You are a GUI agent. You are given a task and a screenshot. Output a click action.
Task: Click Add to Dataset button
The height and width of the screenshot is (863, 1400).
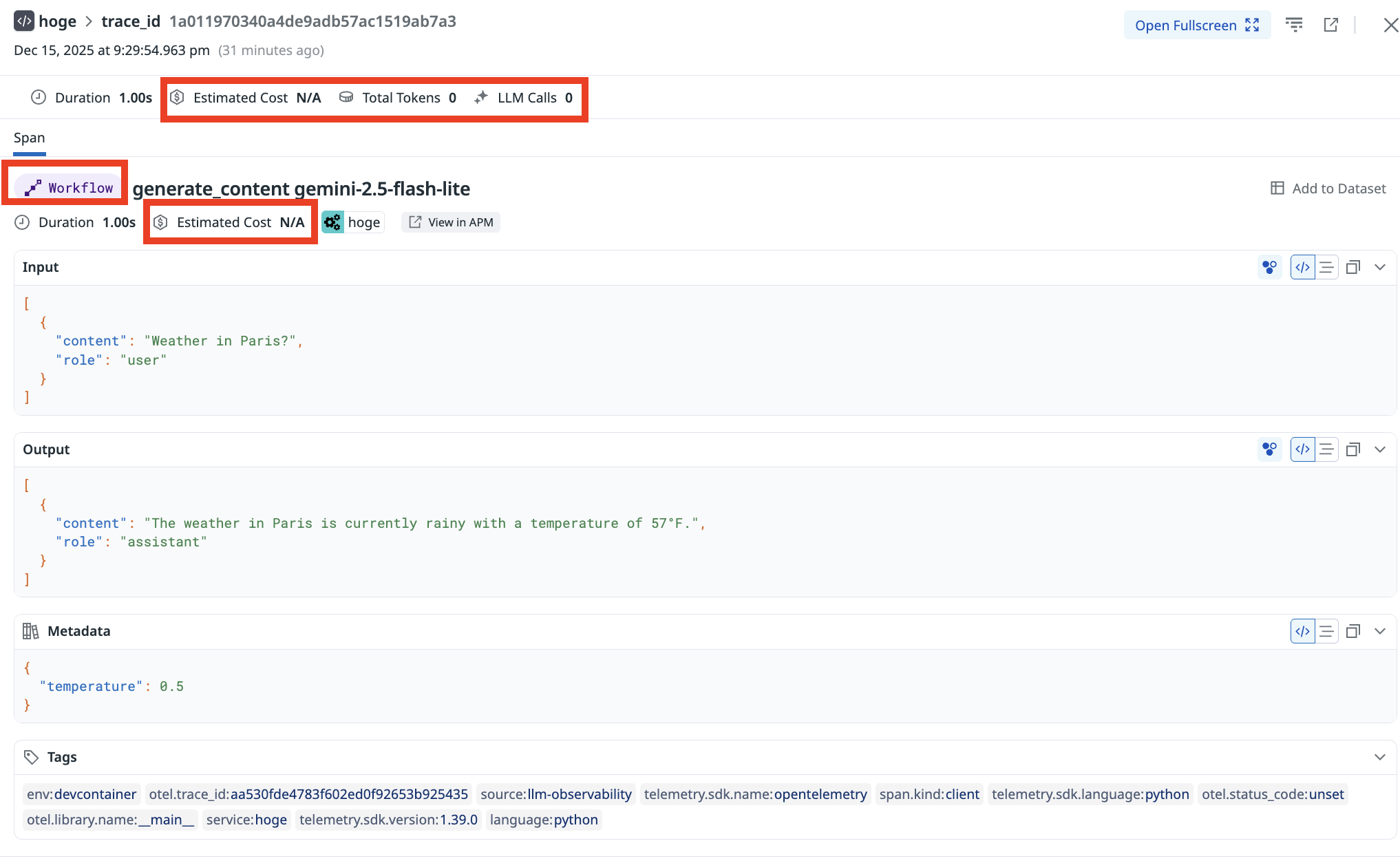click(1328, 189)
